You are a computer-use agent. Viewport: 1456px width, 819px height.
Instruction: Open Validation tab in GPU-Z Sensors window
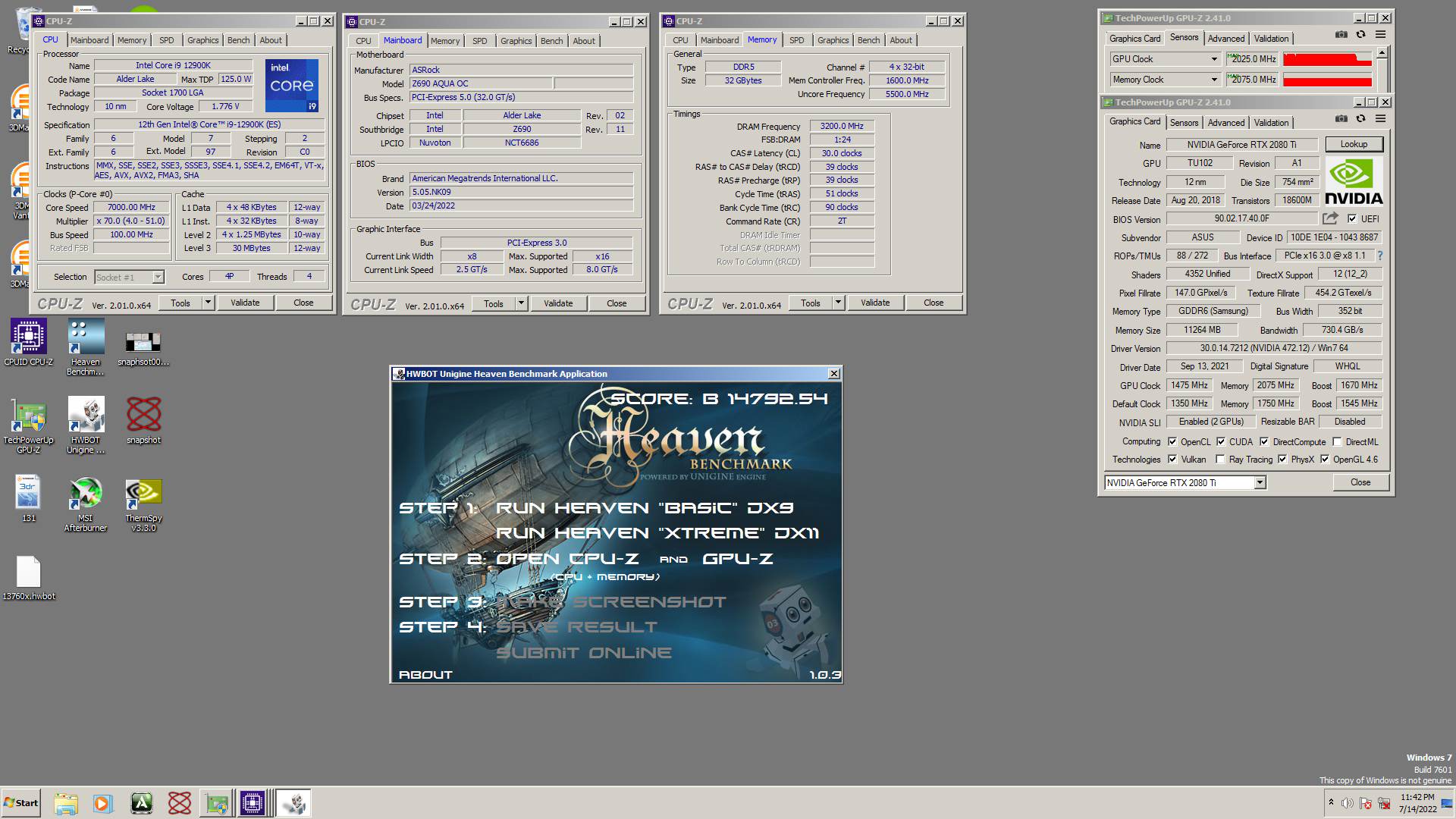click(1271, 38)
